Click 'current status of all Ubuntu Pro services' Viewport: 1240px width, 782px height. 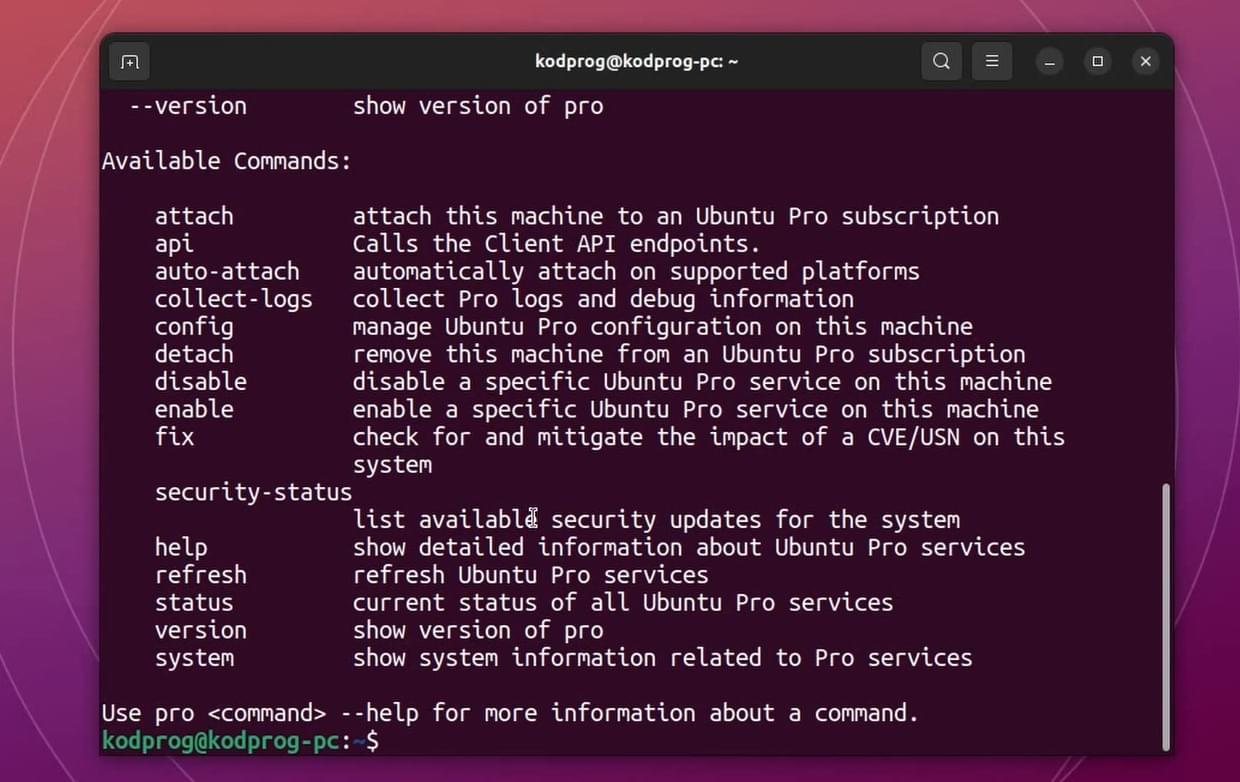(623, 603)
